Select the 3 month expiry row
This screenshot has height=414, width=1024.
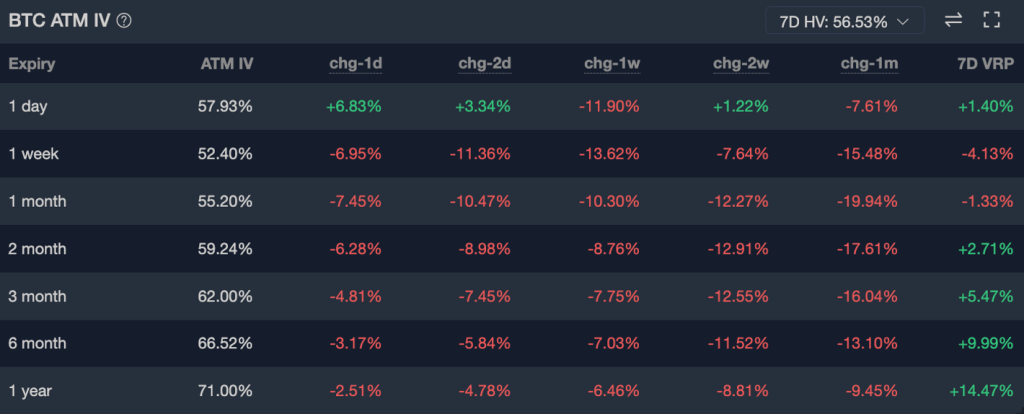pos(38,296)
